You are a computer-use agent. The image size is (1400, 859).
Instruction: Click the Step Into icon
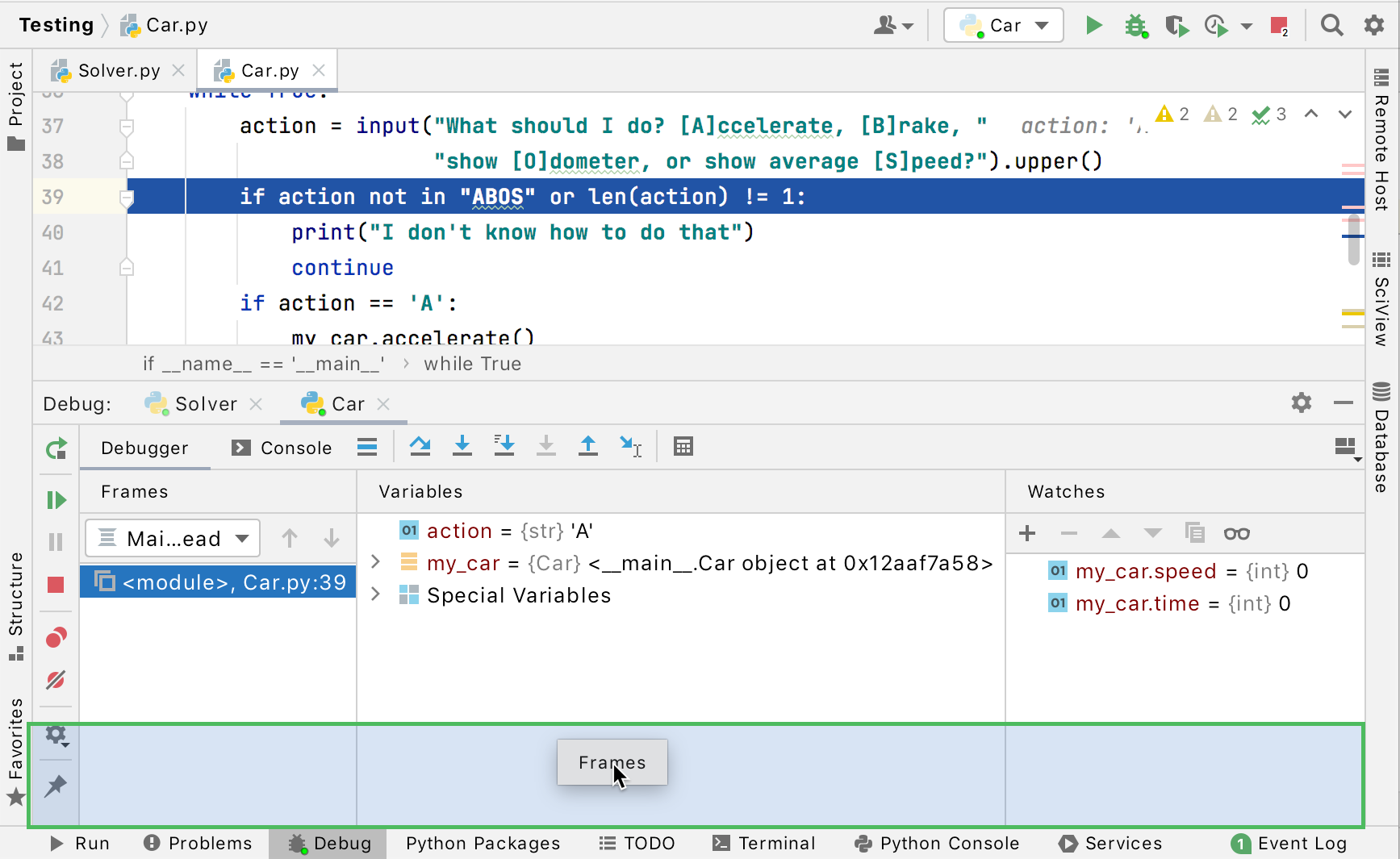(462, 446)
